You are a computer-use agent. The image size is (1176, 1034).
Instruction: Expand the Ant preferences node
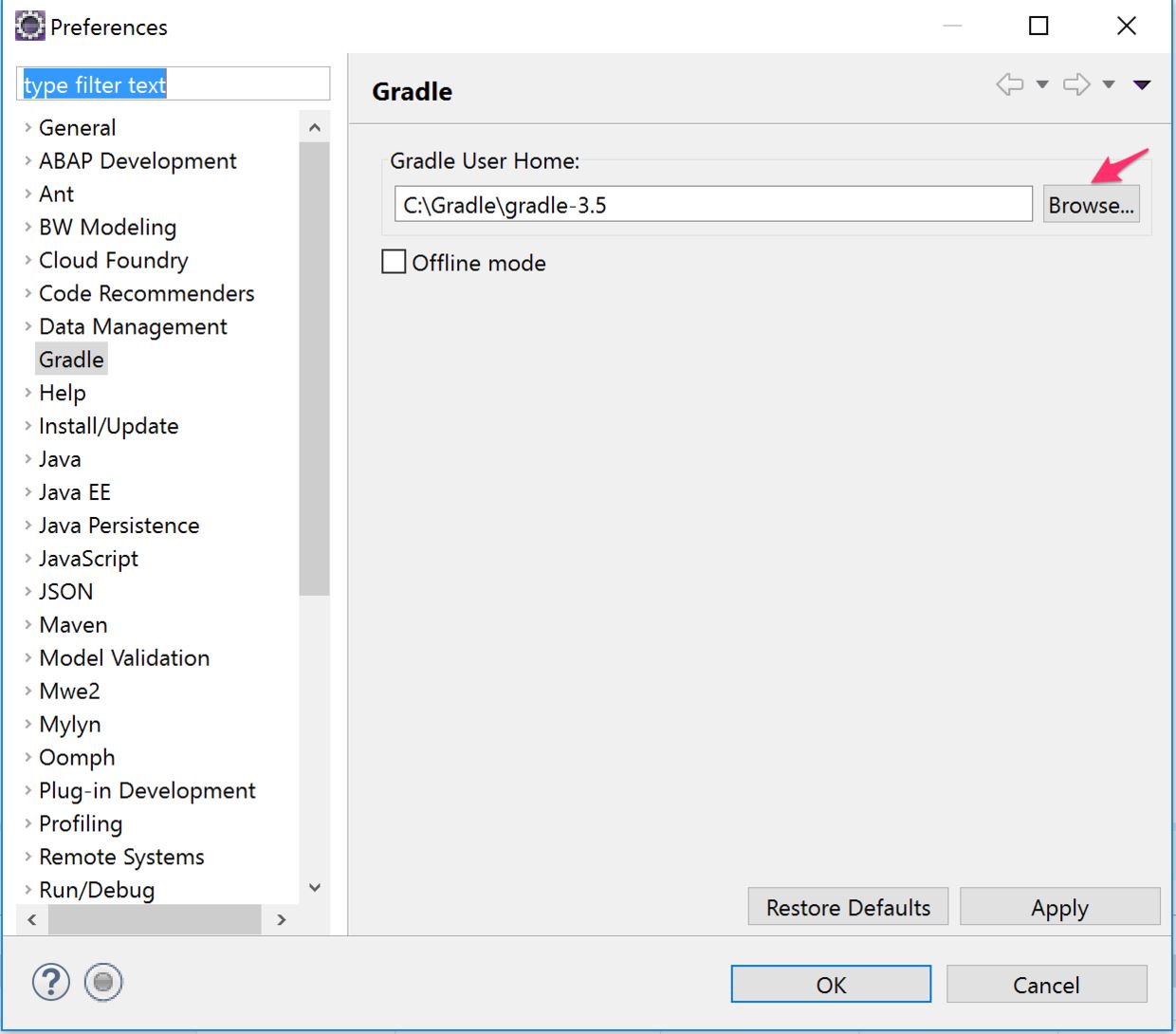[28, 194]
